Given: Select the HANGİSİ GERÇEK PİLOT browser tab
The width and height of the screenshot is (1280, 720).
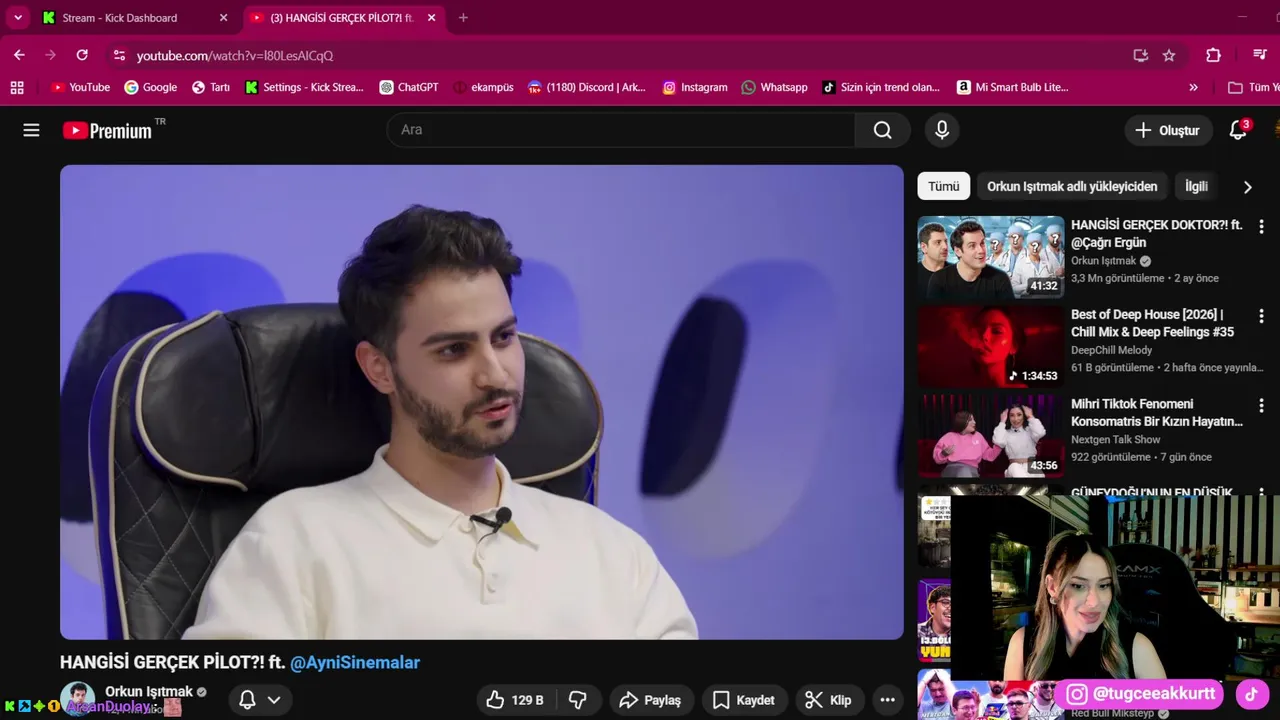Looking at the screenshot, I should [342, 18].
